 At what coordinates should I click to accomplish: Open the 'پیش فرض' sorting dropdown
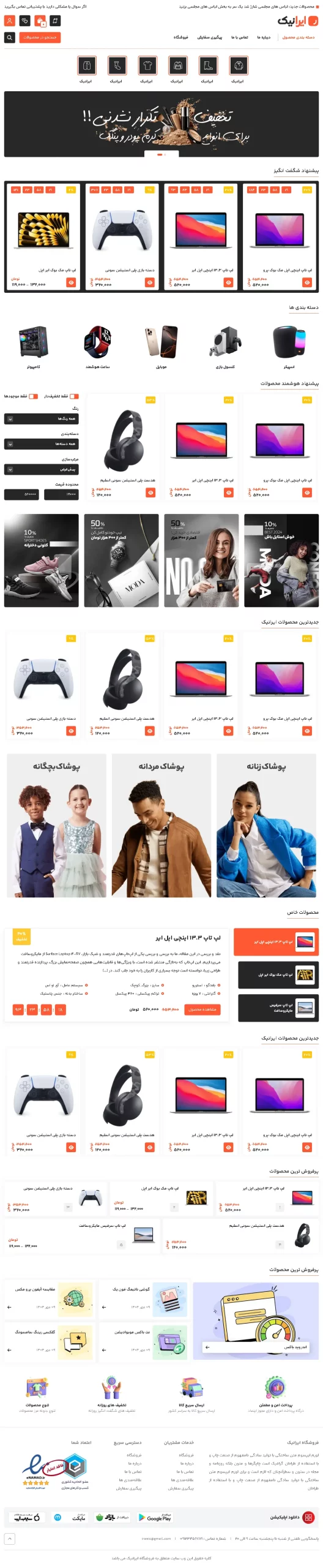42,470
